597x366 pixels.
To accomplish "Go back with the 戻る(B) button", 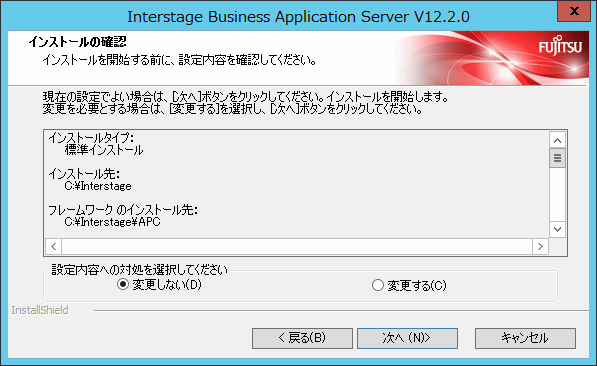I will (302, 338).
